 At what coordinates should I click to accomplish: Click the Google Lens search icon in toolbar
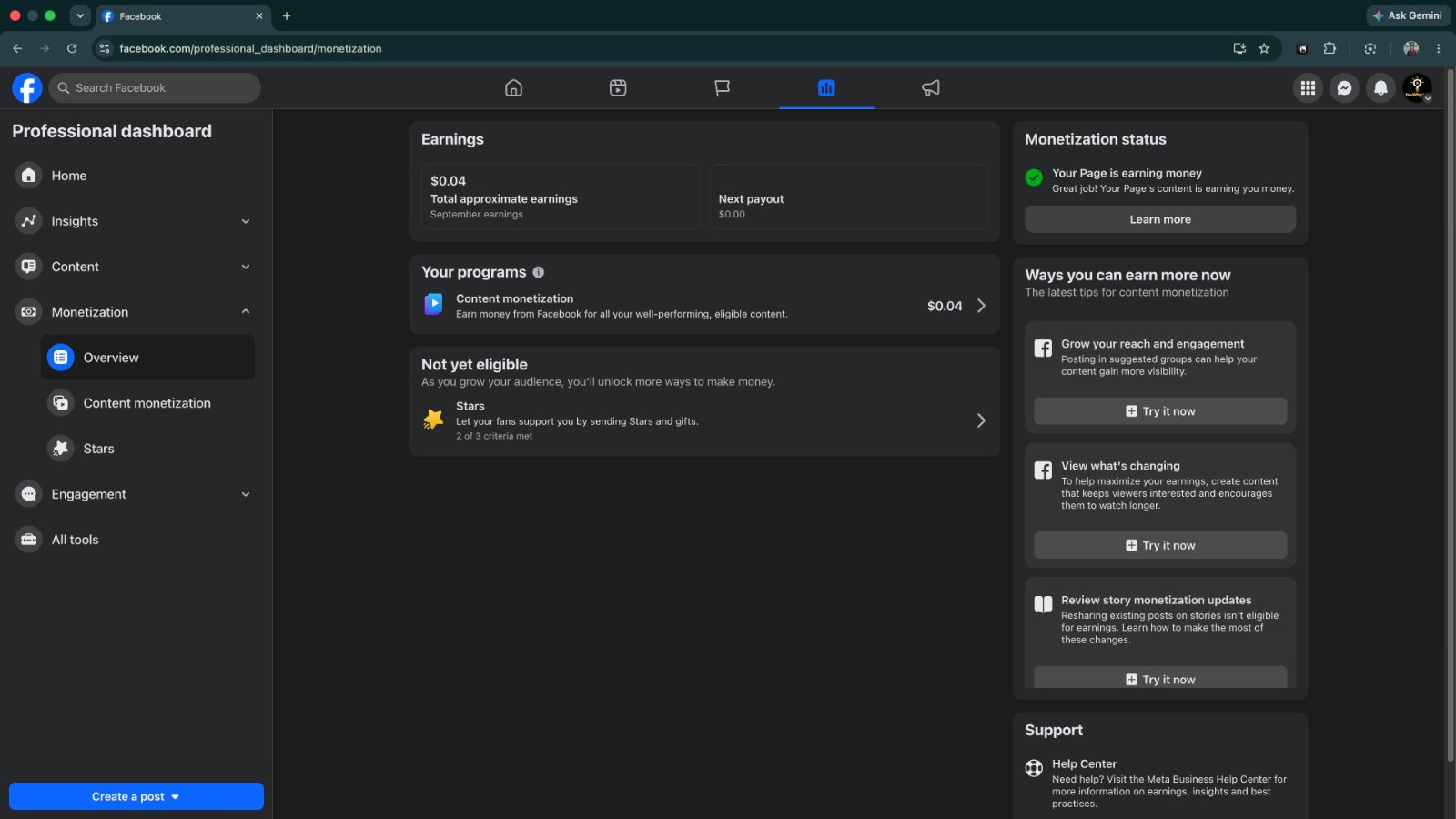[1370, 48]
